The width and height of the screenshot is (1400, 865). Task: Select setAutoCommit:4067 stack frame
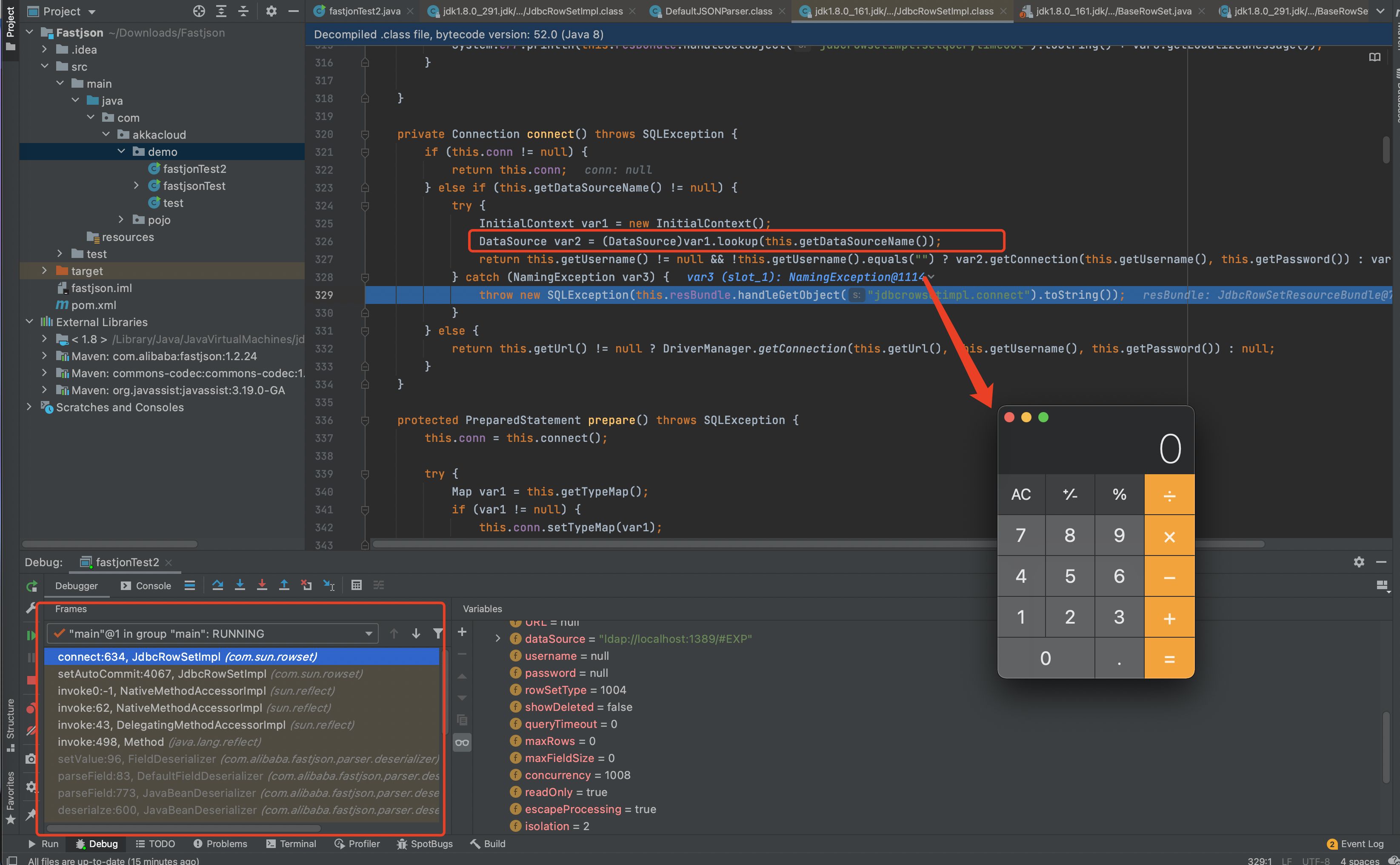pyautogui.click(x=241, y=673)
